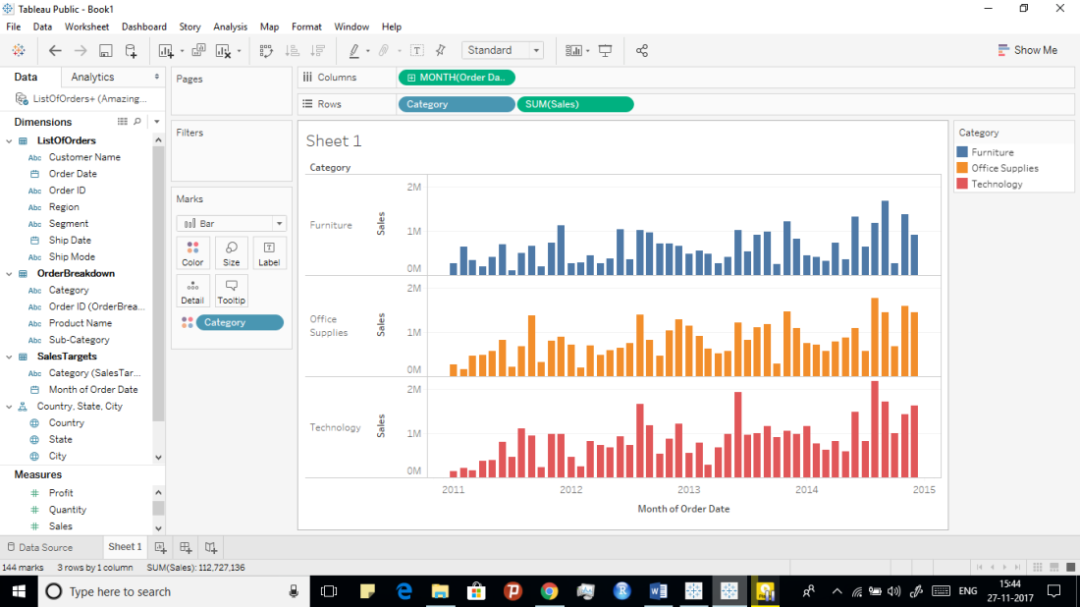1080x607 pixels.
Task: Click the Show Me button
Action: [x=1028, y=50]
